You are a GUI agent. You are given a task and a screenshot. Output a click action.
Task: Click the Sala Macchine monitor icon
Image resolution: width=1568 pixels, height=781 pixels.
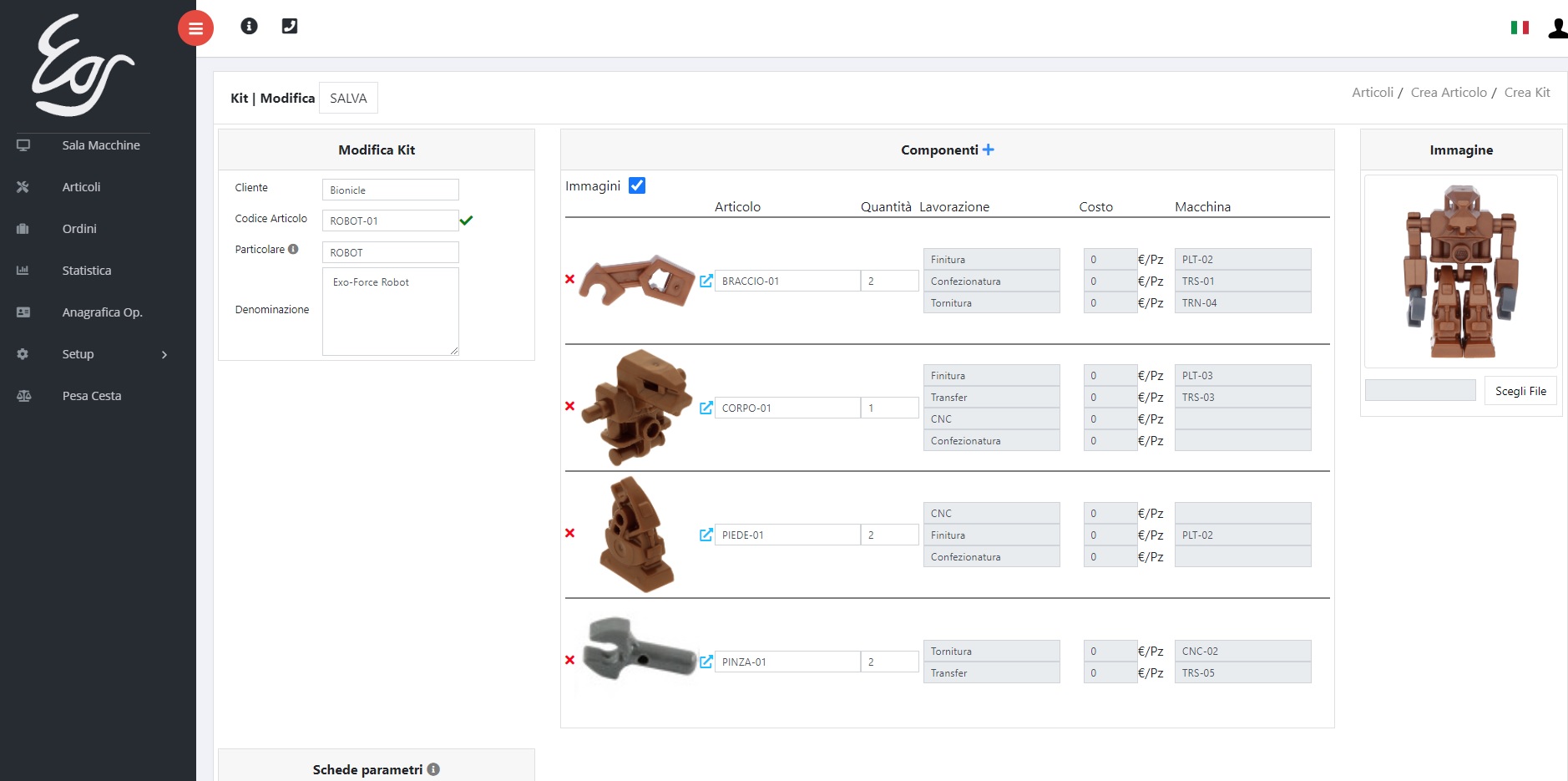click(x=23, y=145)
